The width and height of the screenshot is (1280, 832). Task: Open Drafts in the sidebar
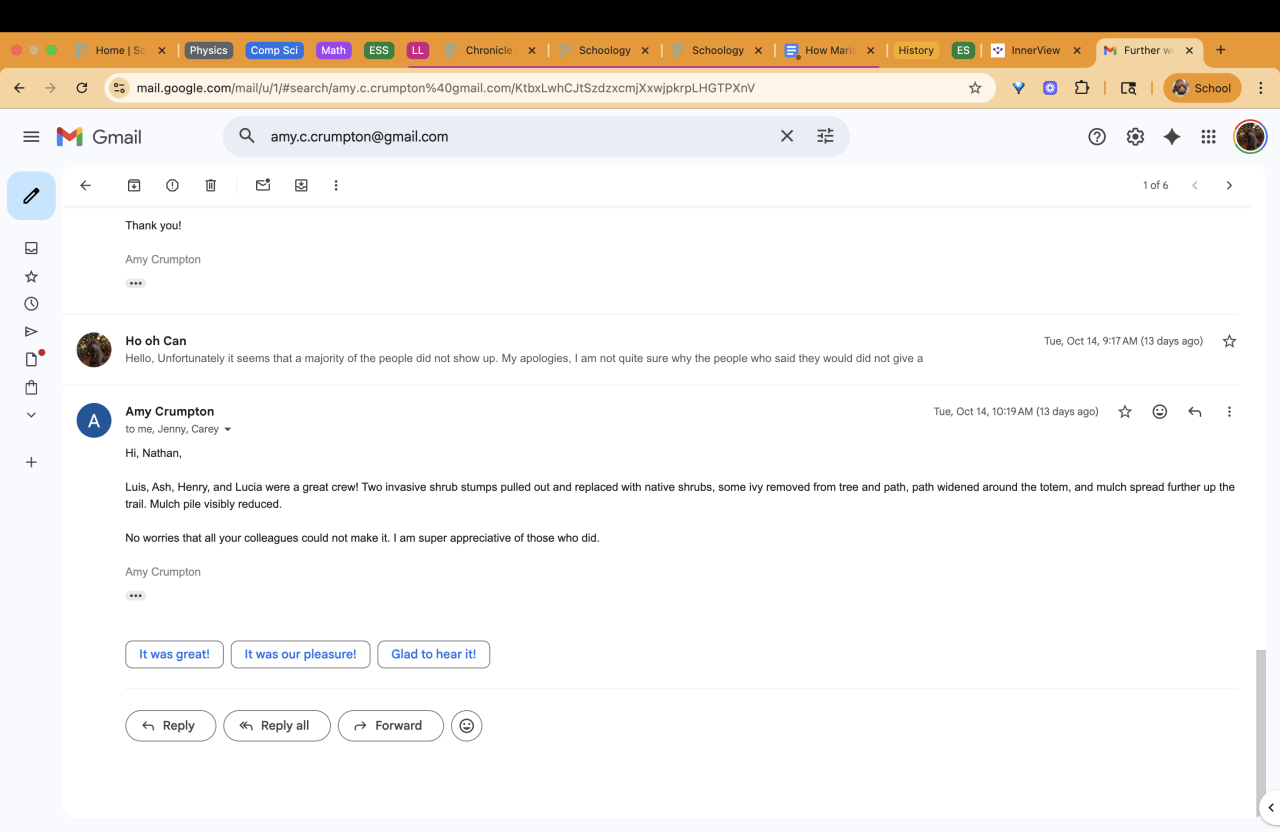[31, 359]
